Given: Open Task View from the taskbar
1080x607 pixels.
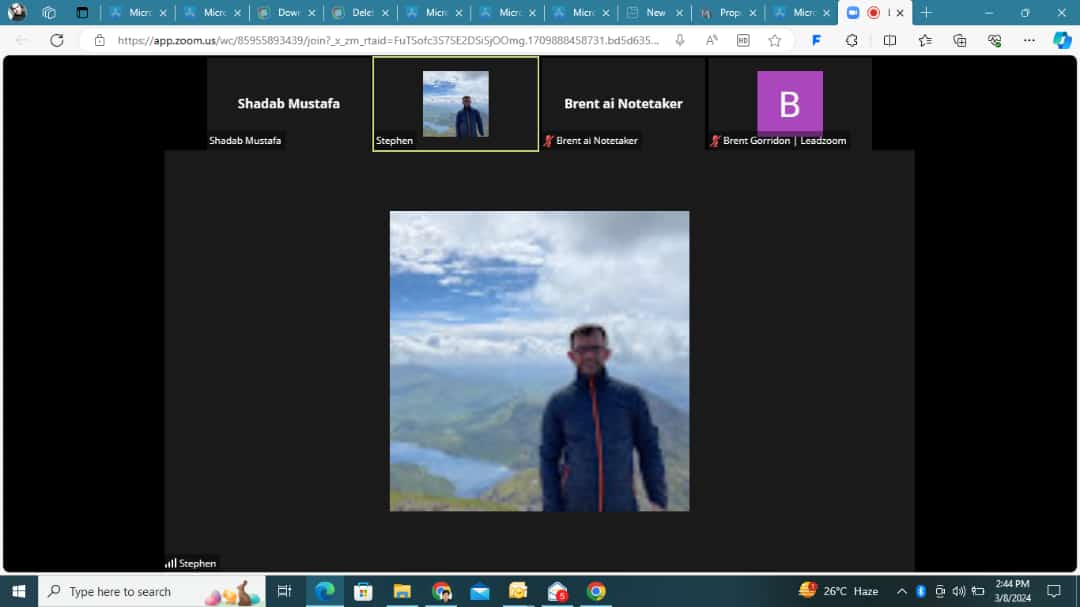Looking at the screenshot, I should point(284,591).
